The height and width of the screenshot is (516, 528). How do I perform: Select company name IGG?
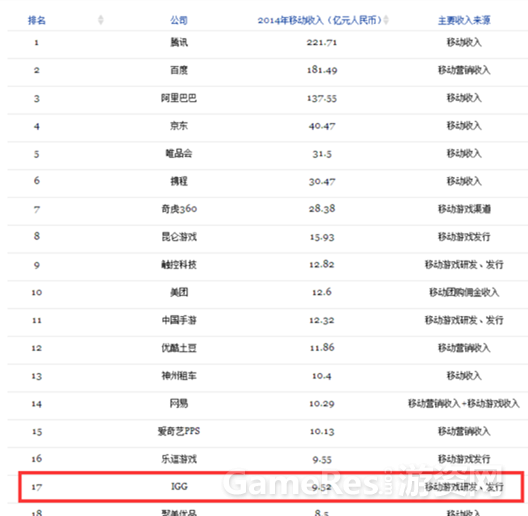(179, 486)
